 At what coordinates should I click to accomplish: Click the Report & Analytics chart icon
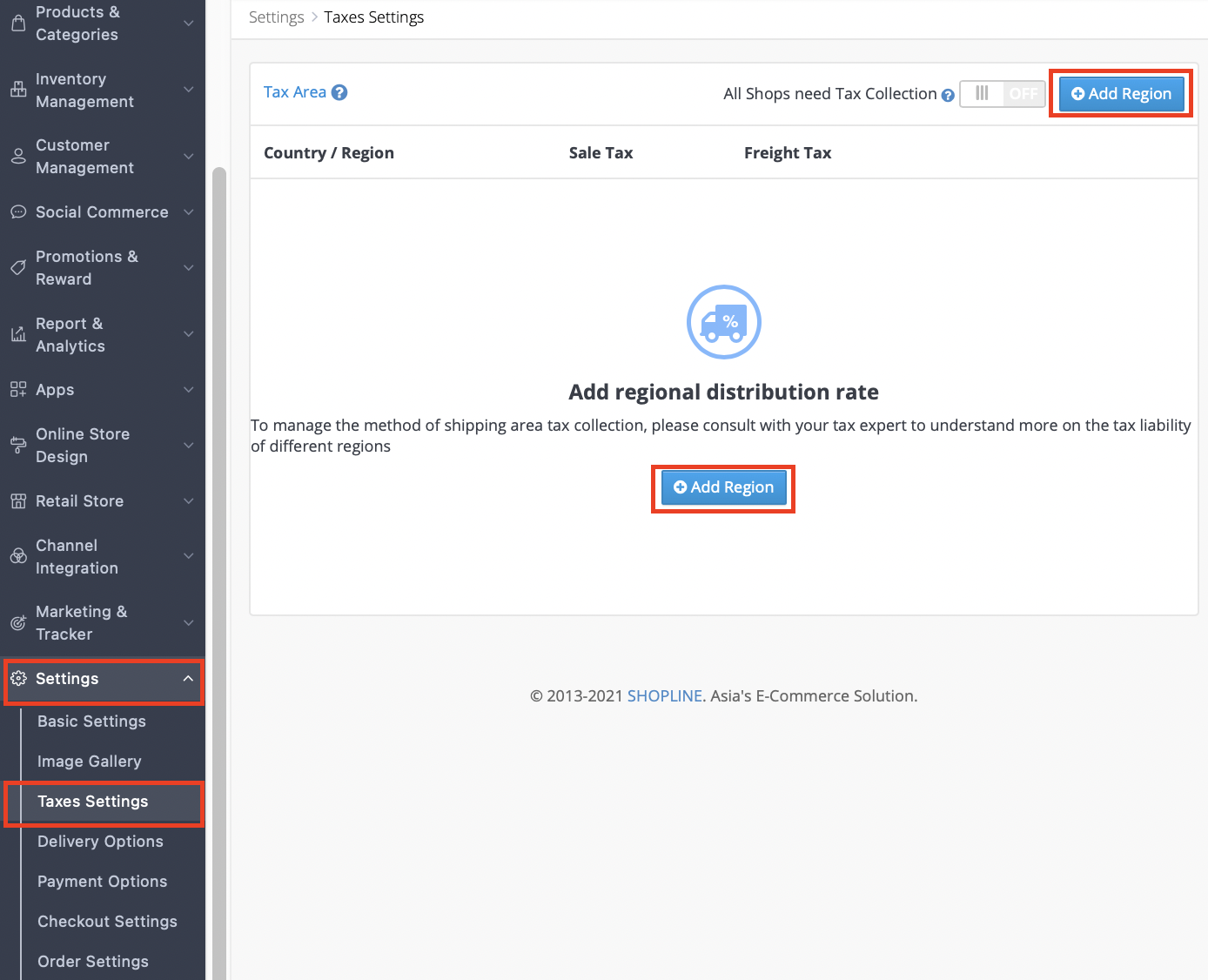point(18,334)
